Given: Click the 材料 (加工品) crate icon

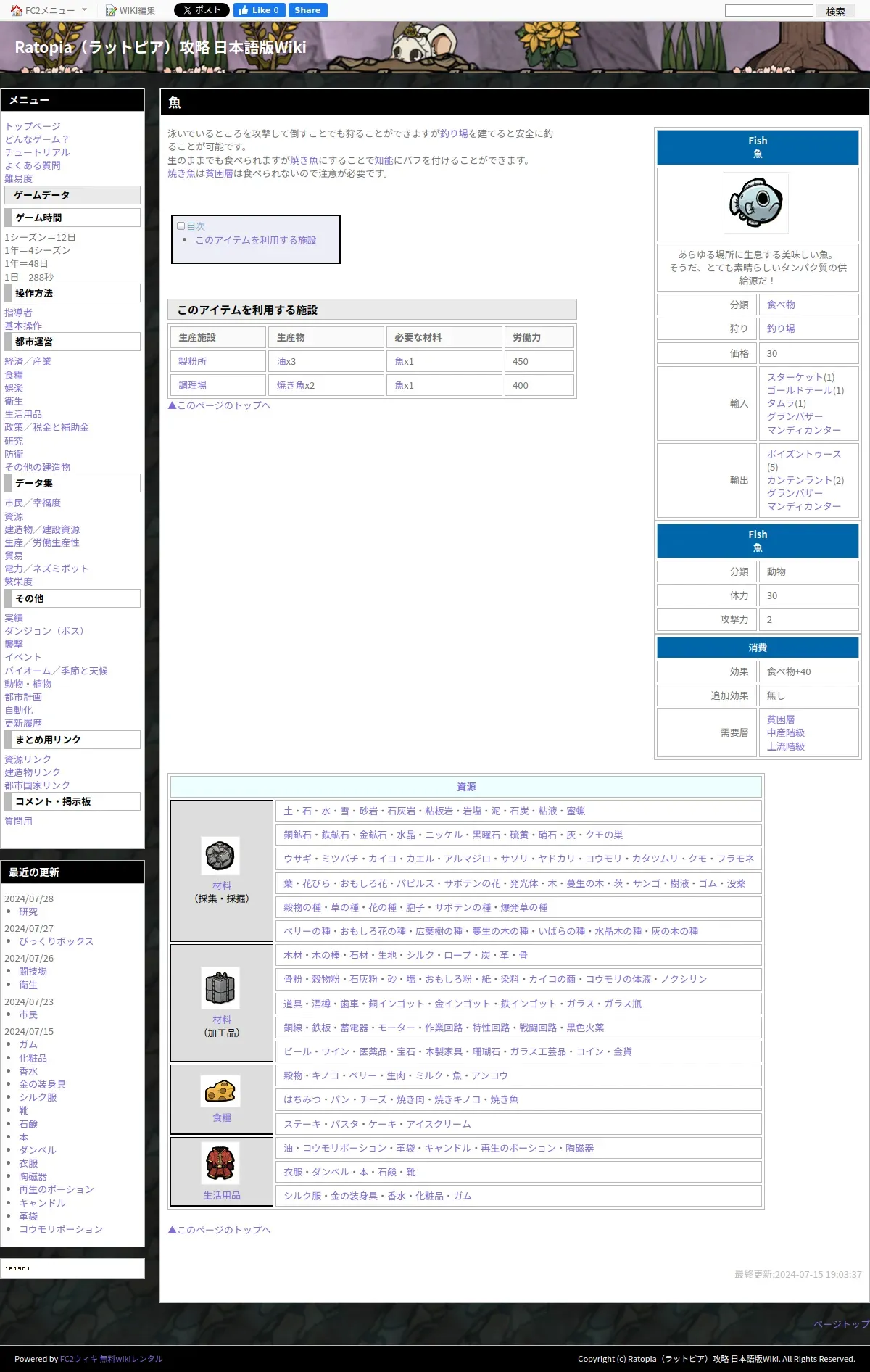Looking at the screenshot, I should [220, 988].
